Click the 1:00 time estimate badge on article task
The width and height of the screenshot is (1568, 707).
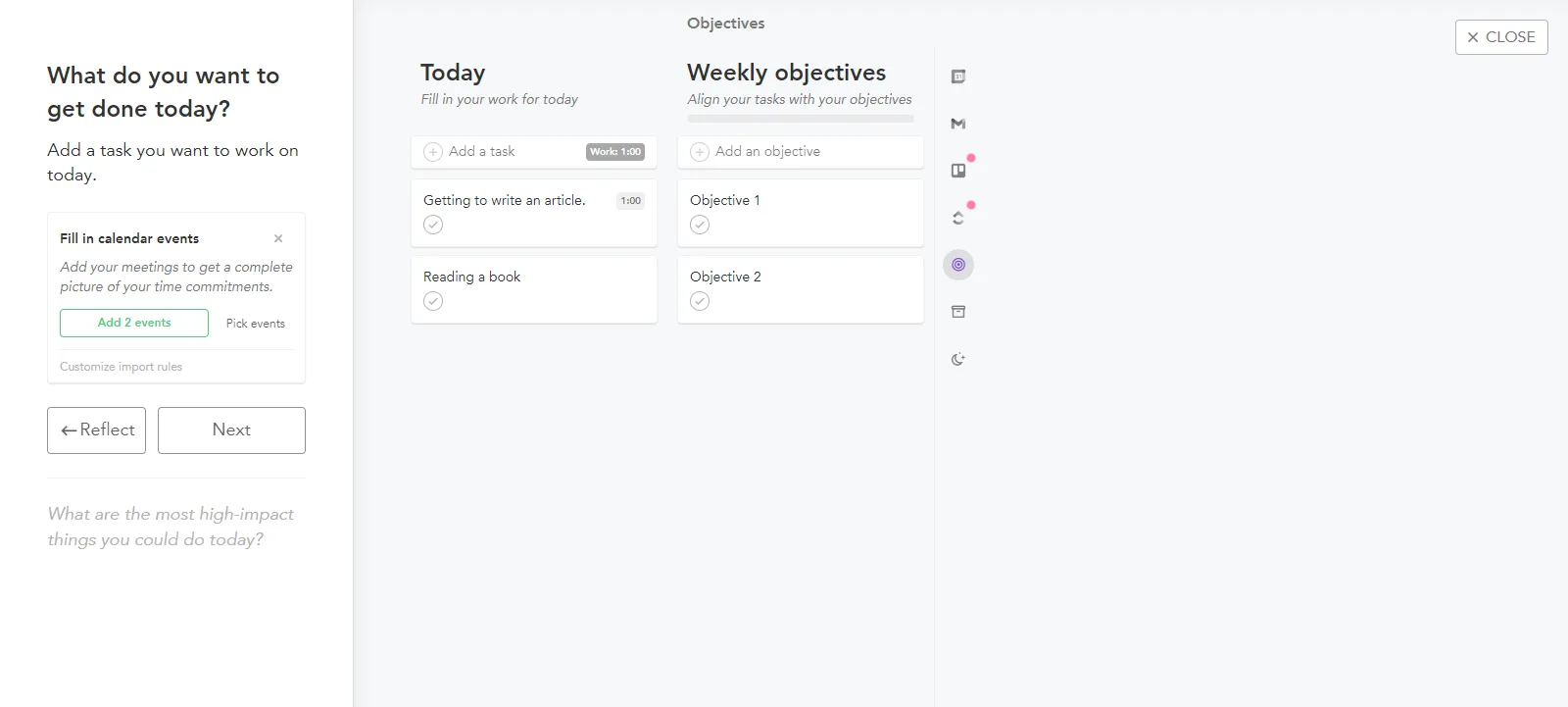pos(630,201)
